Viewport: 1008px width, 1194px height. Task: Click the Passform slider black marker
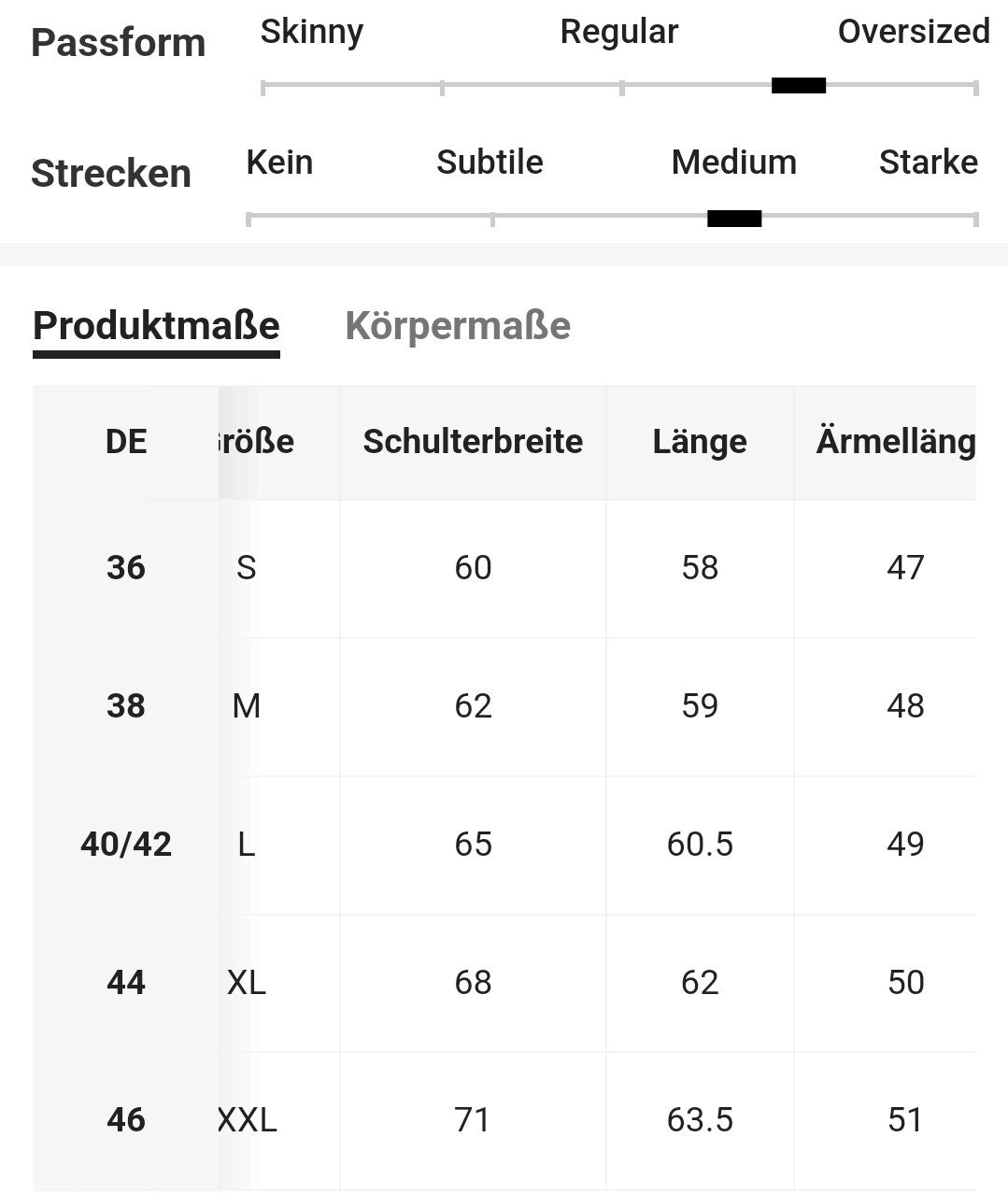tap(799, 86)
